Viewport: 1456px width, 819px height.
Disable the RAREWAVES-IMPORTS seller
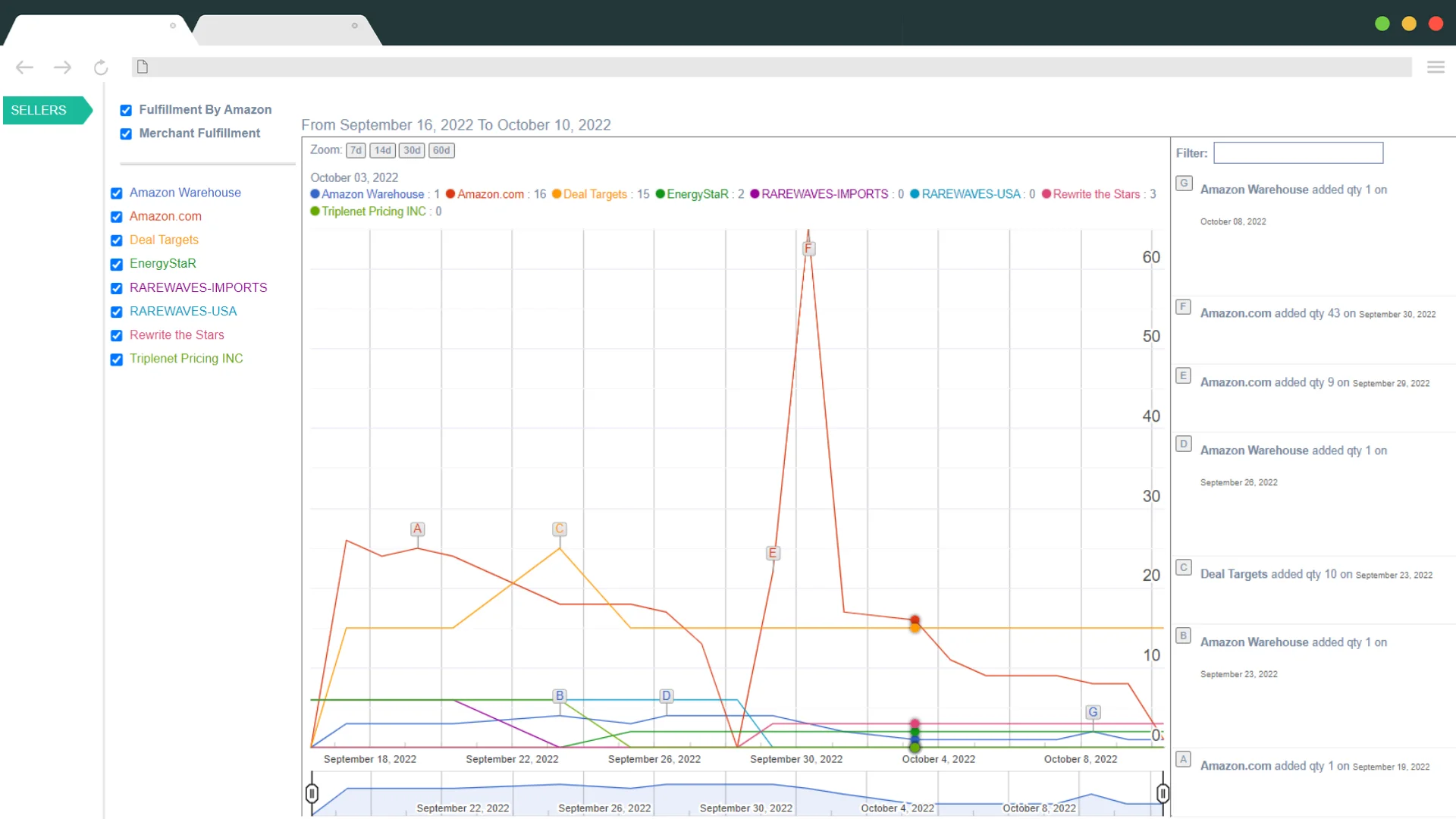pos(116,287)
